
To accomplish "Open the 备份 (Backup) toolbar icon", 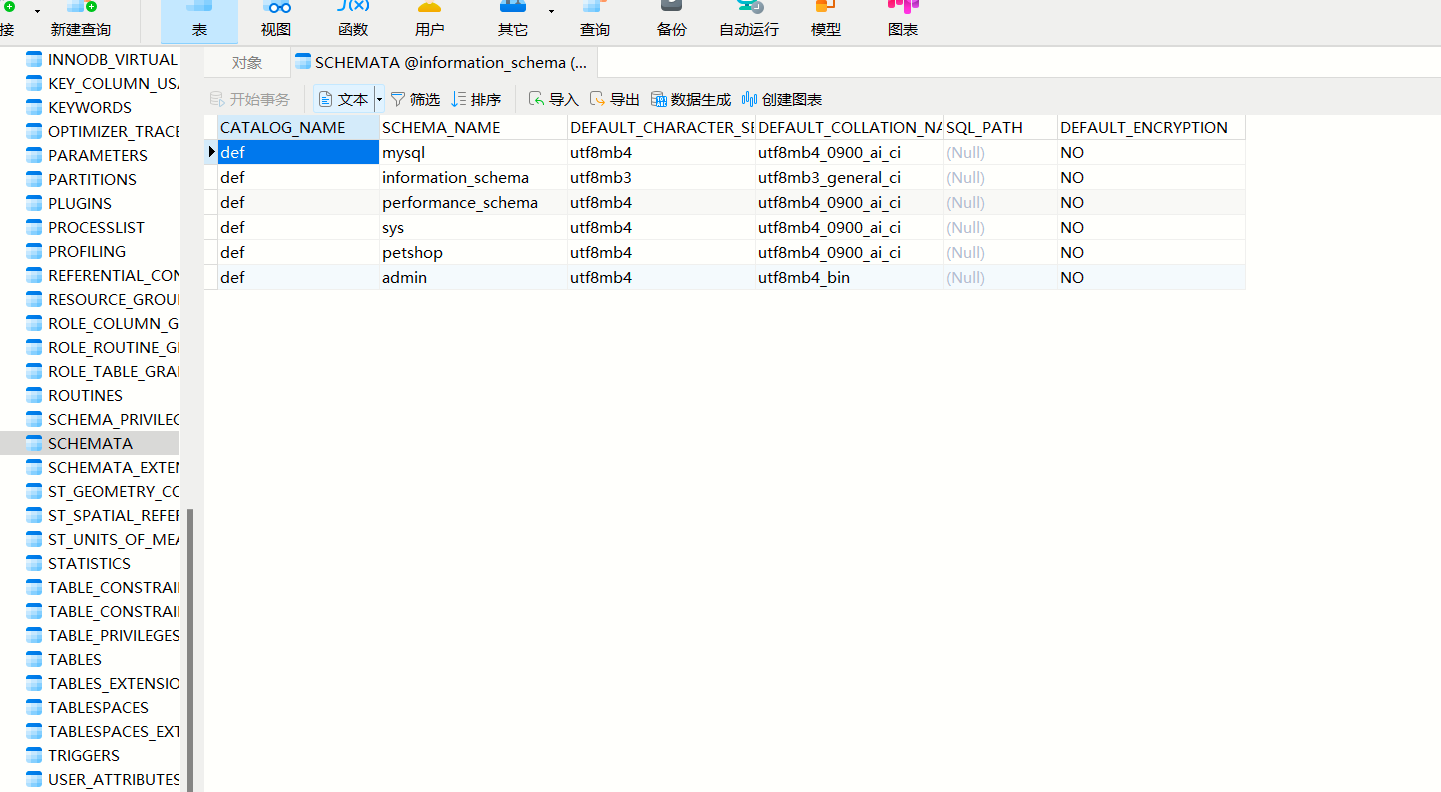I will click(672, 19).
